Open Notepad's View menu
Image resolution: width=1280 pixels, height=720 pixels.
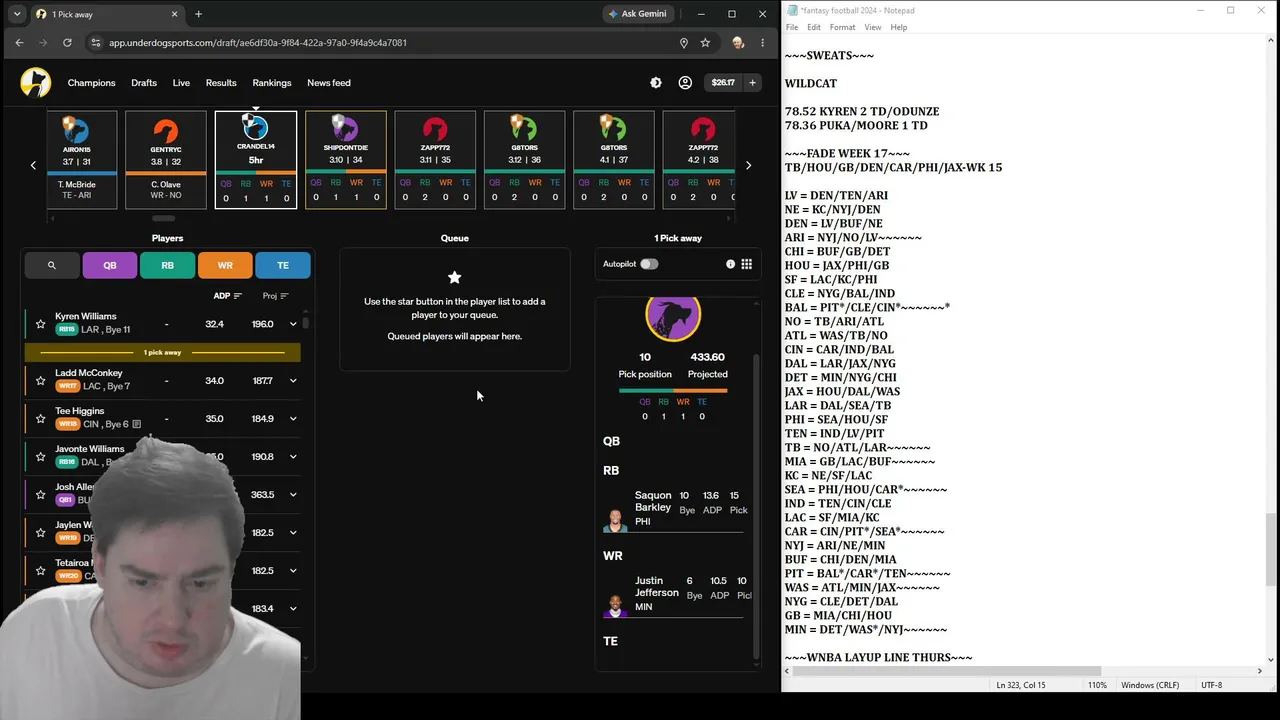[x=873, y=27]
